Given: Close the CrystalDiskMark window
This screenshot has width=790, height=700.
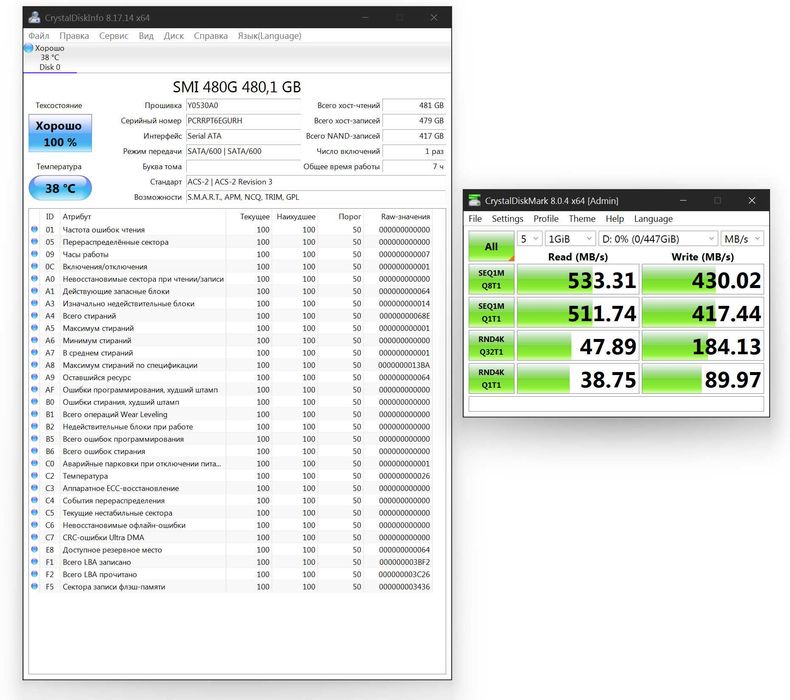Looking at the screenshot, I should click(752, 200).
